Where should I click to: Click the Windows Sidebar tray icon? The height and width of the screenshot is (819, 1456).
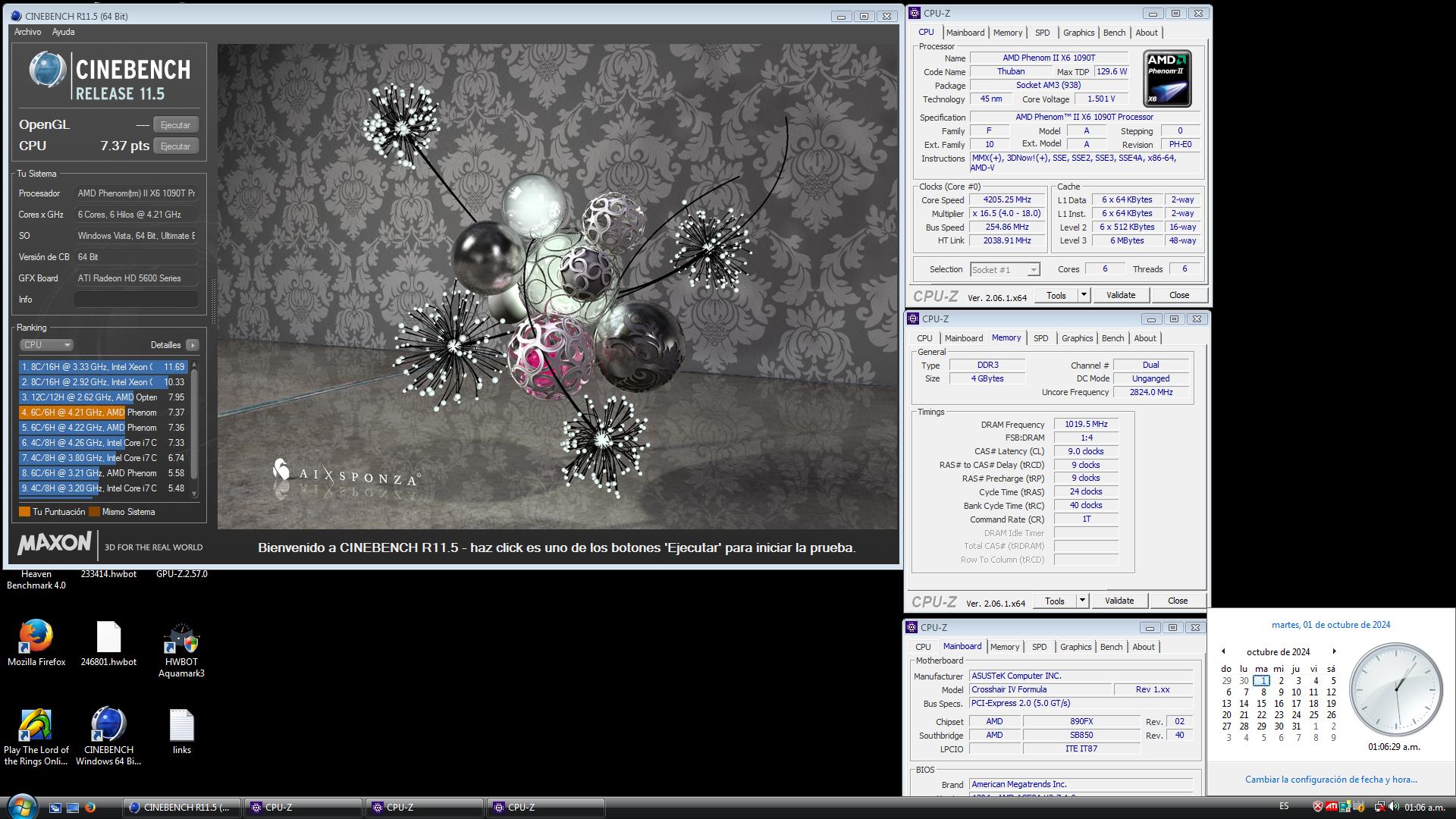1345,807
